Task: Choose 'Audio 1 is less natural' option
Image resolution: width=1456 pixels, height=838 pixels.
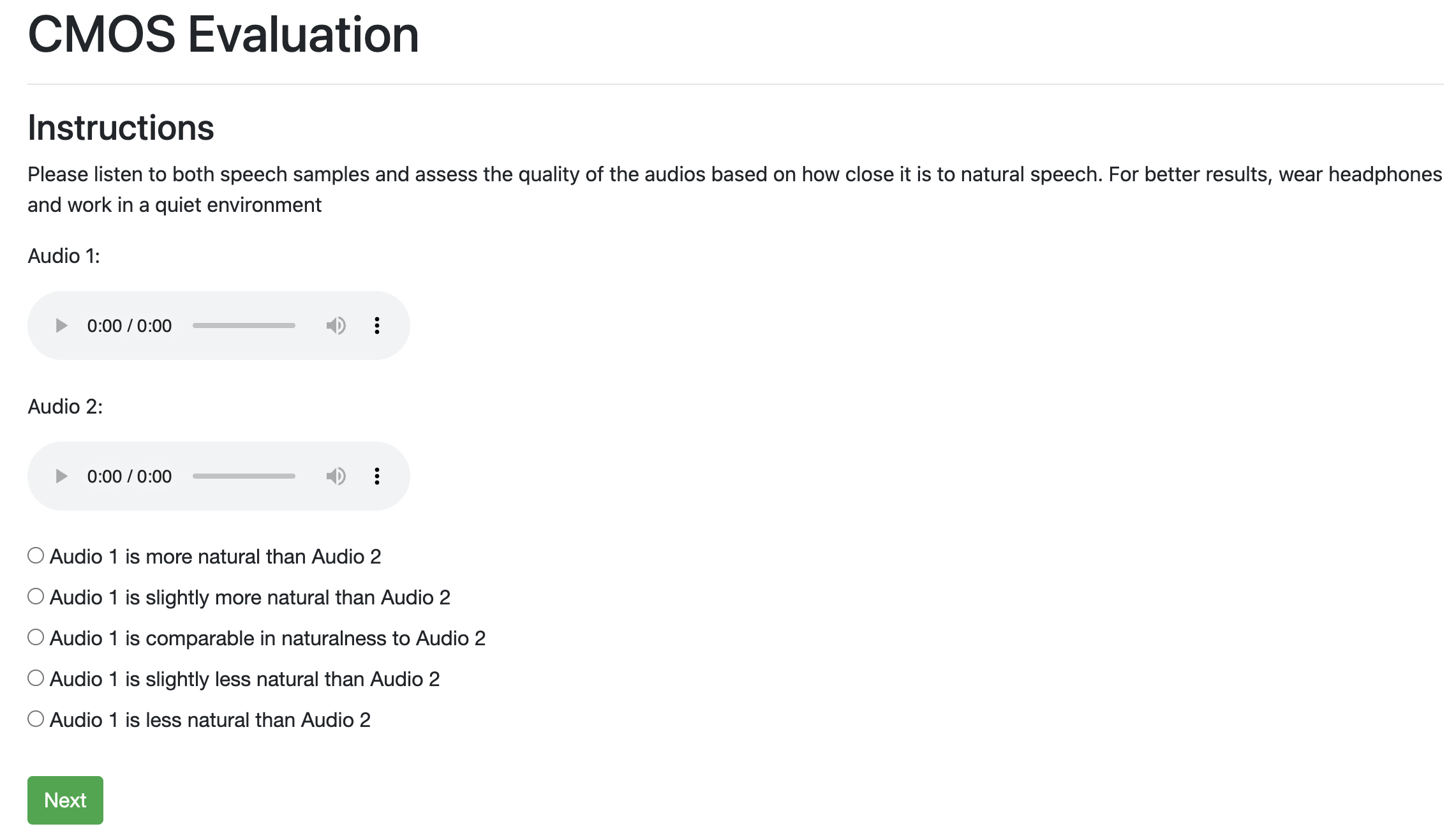Action: click(36, 719)
